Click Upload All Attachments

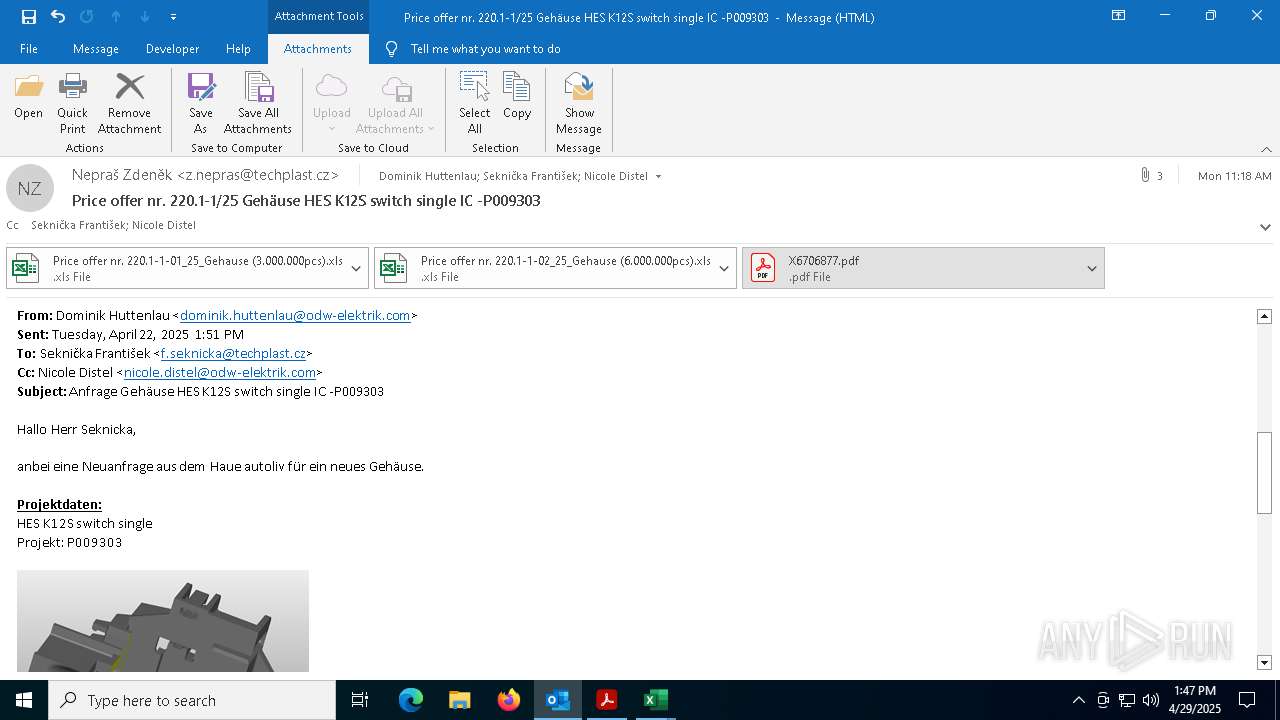pos(396,104)
